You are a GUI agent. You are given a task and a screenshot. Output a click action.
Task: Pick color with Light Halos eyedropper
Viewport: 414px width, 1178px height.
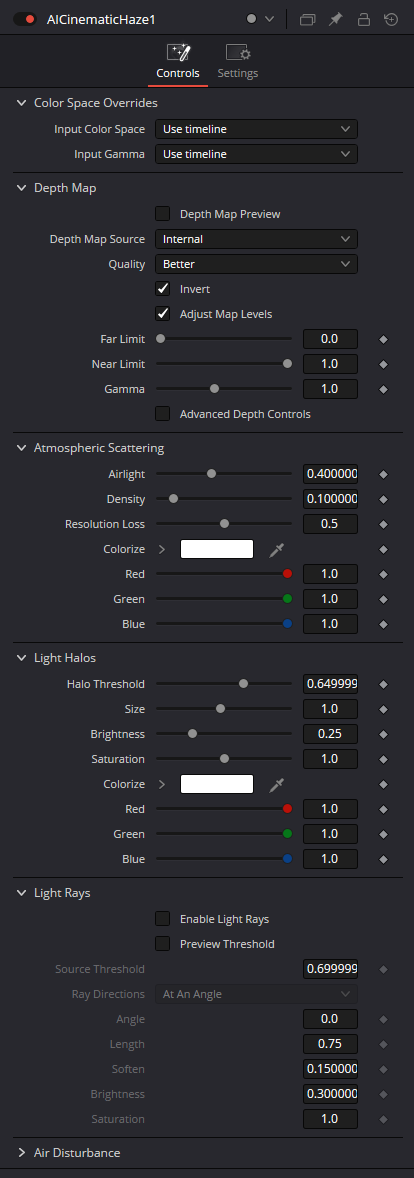pos(277,784)
